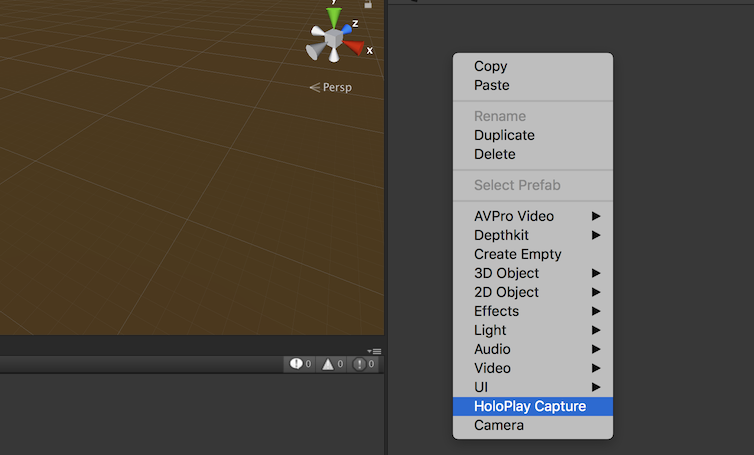Toggle console info messages counter
This screenshot has height=455, width=754.
click(x=300, y=364)
